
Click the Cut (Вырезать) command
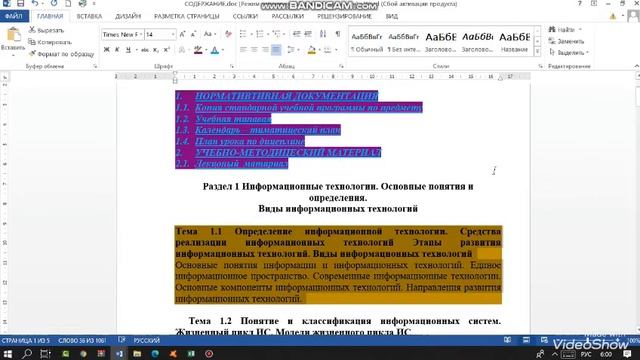pyautogui.click(x=46, y=30)
